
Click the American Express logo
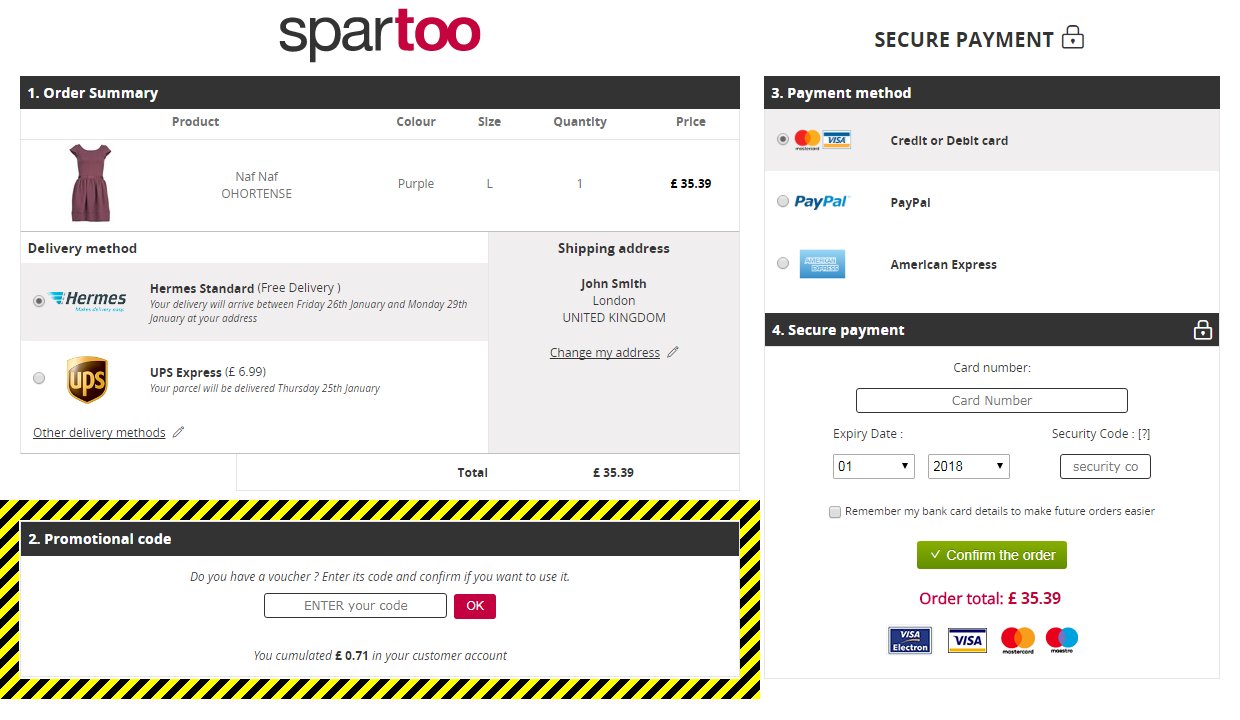pyautogui.click(x=822, y=264)
